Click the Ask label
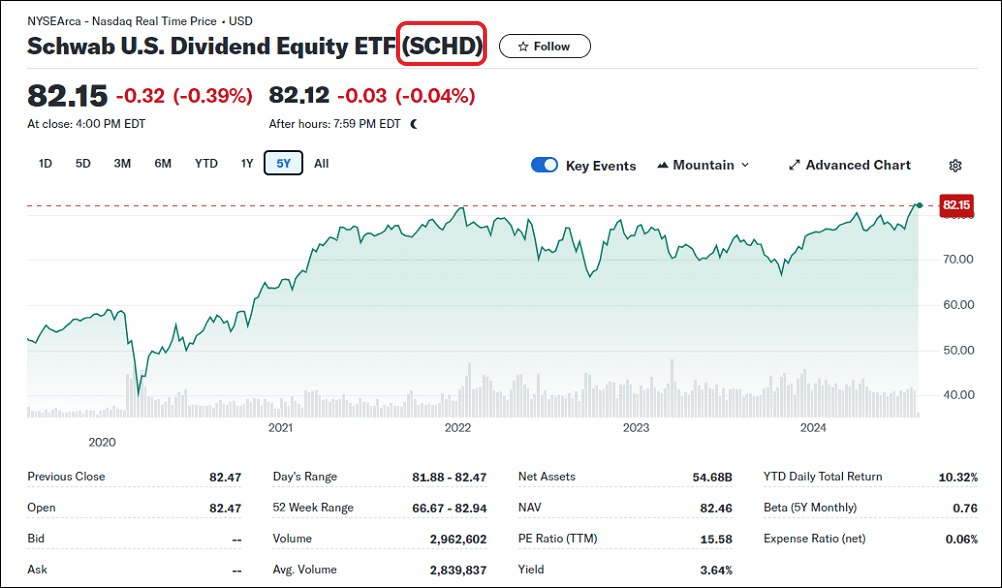 click(x=37, y=569)
